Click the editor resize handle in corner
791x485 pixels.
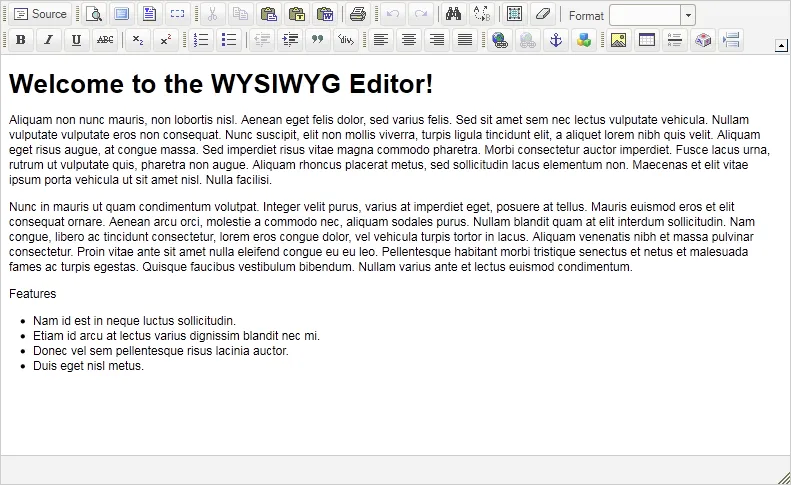coord(783,477)
